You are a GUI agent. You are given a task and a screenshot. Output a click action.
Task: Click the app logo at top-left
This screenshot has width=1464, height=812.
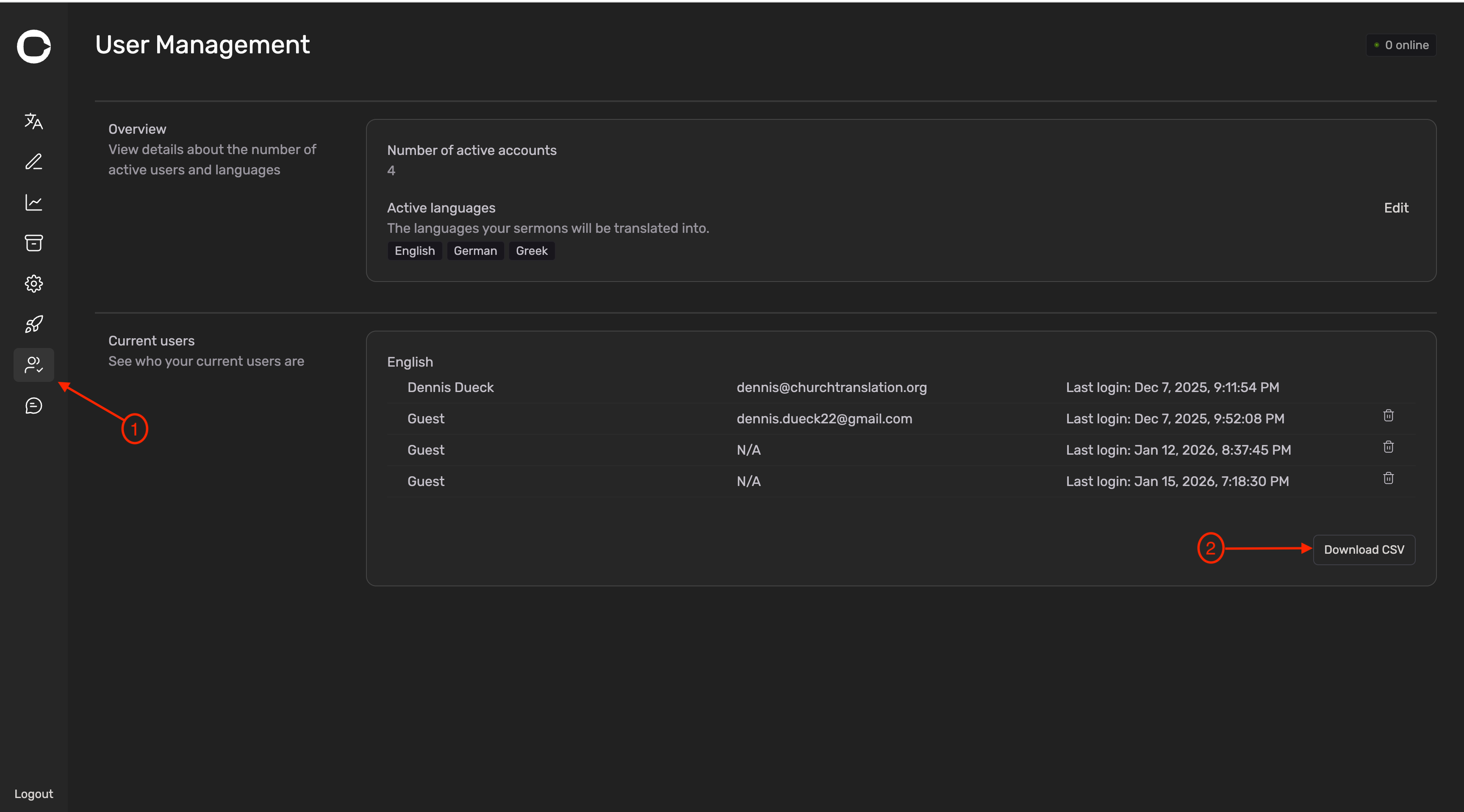(33, 46)
